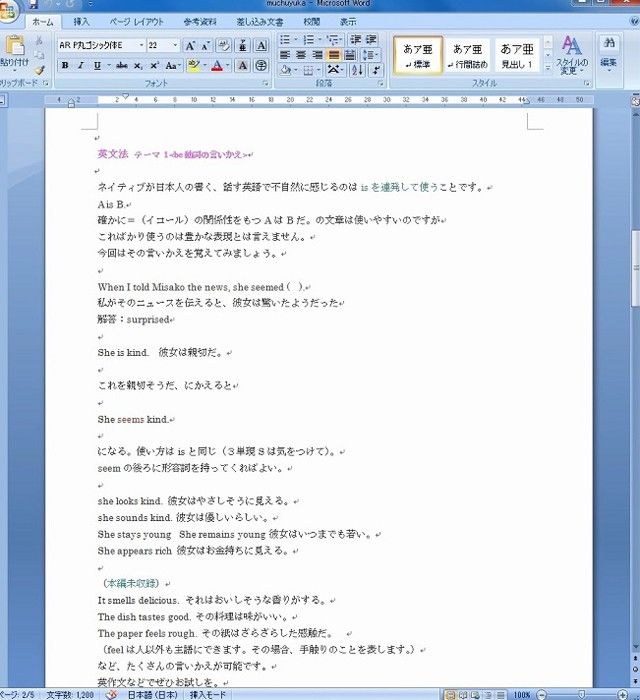
Task: Switch to the outline view icon
Action: [488, 695]
